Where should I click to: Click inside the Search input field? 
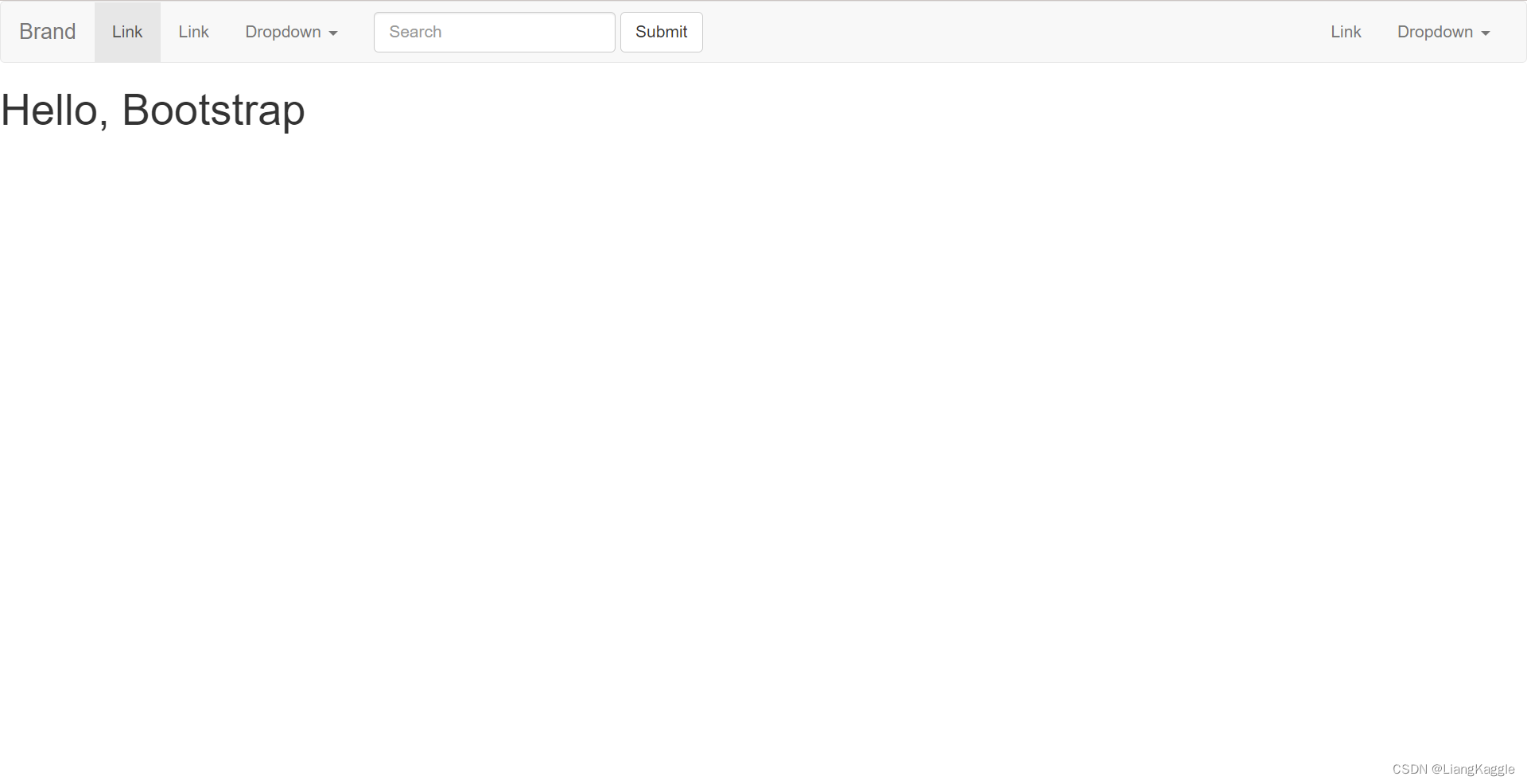tap(493, 32)
